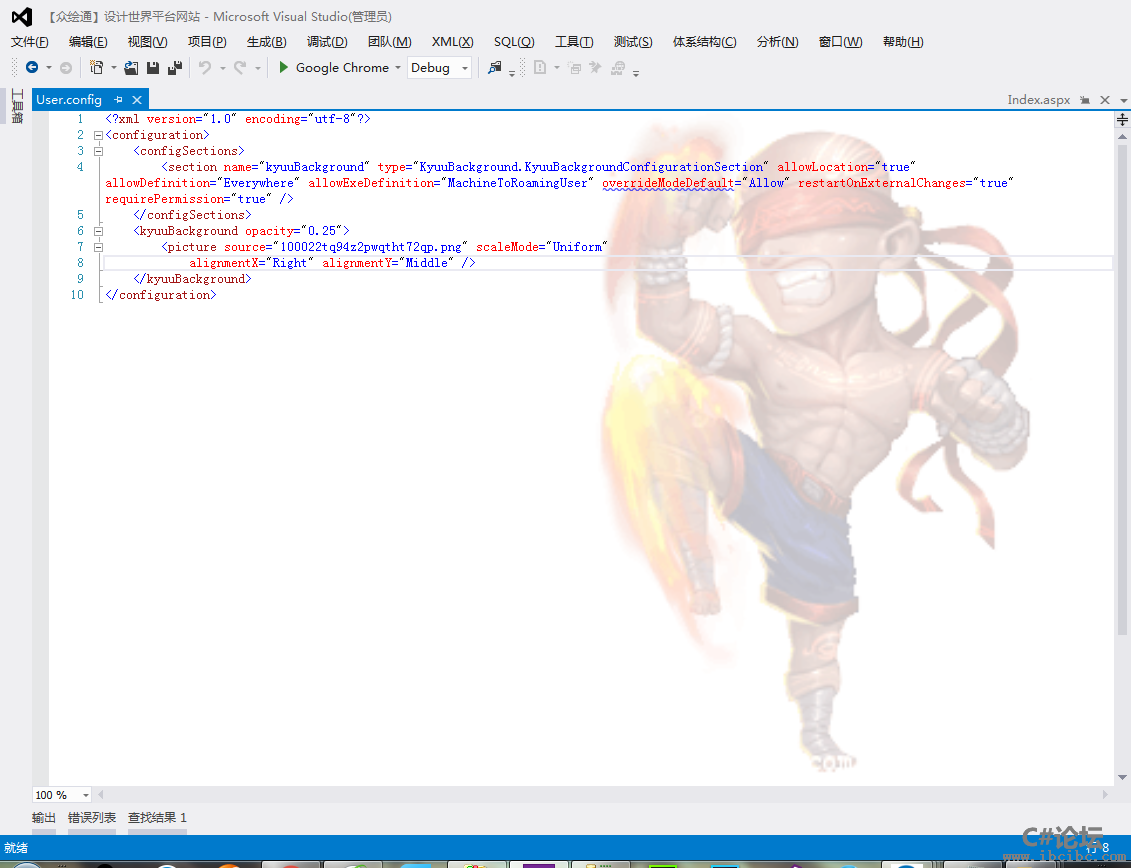
Task: Click the Google Chrome start button label
Action: 342,68
